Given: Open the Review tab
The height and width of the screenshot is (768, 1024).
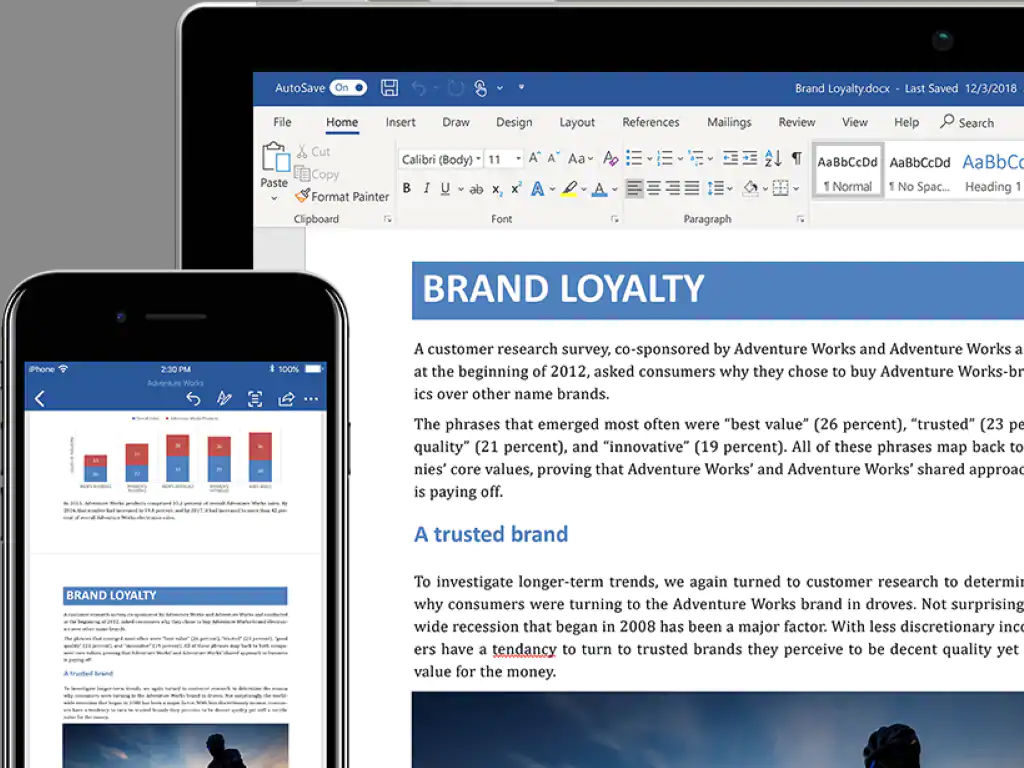Looking at the screenshot, I should click(x=797, y=122).
